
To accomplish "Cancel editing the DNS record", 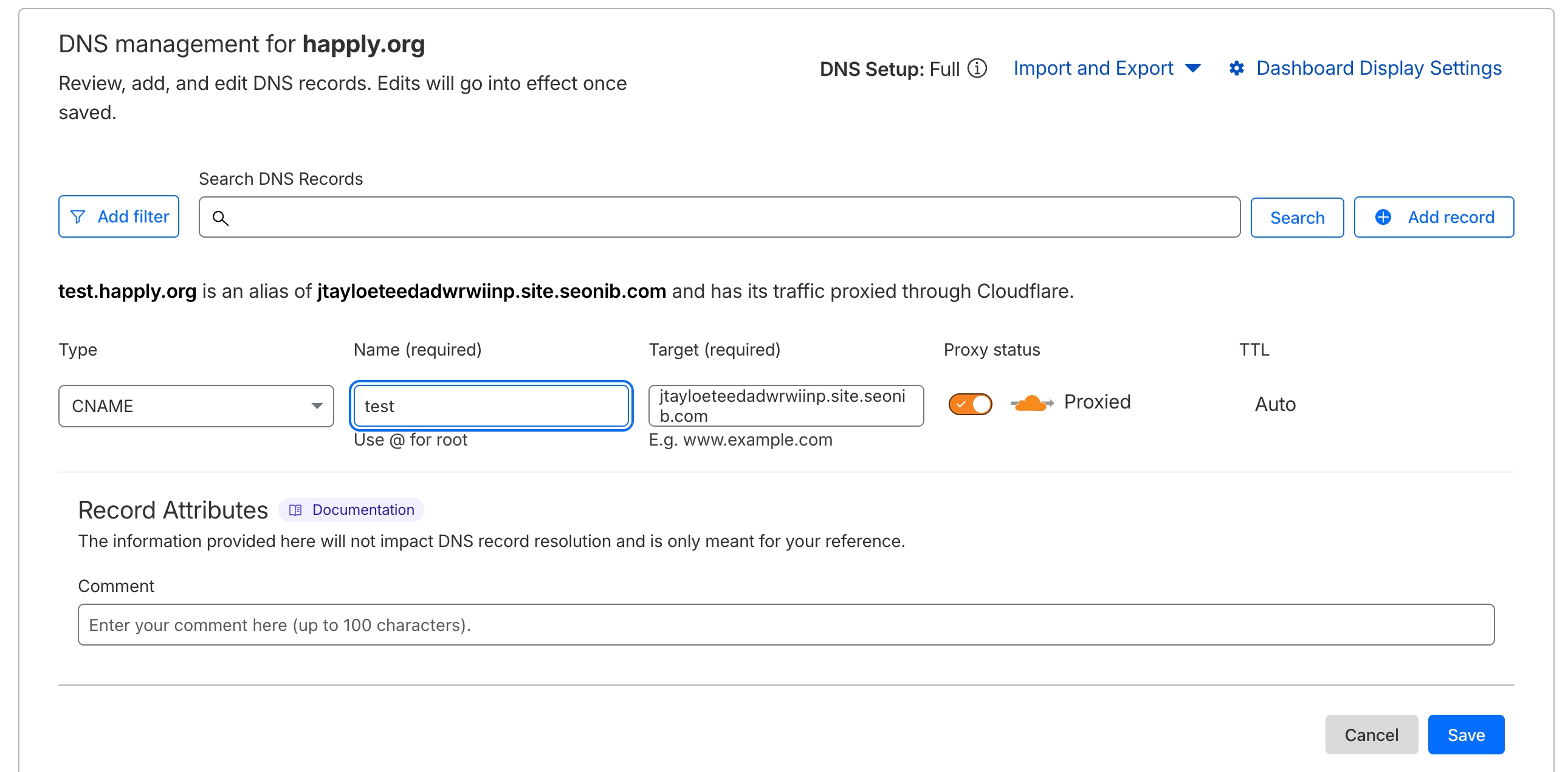I will [x=1370, y=734].
